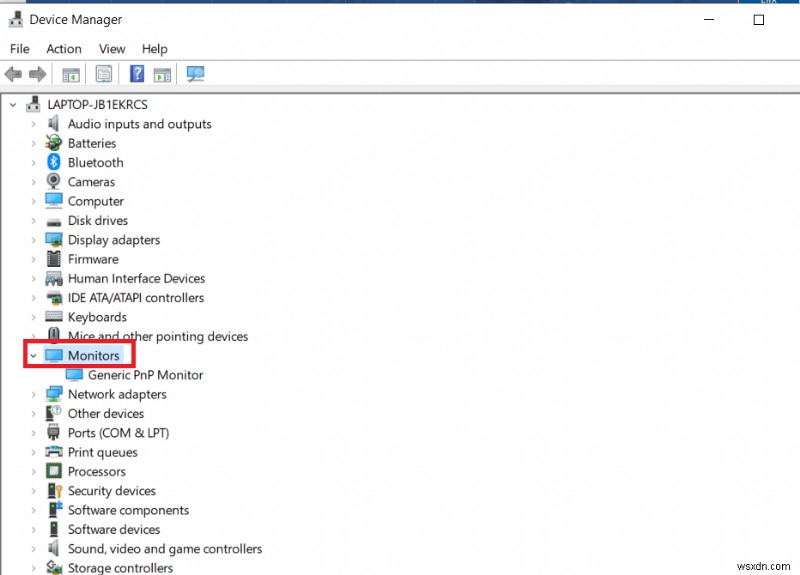Image resolution: width=800 pixels, height=575 pixels.
Task: Click the Cameras webcam icon
Action: [53, 181]
